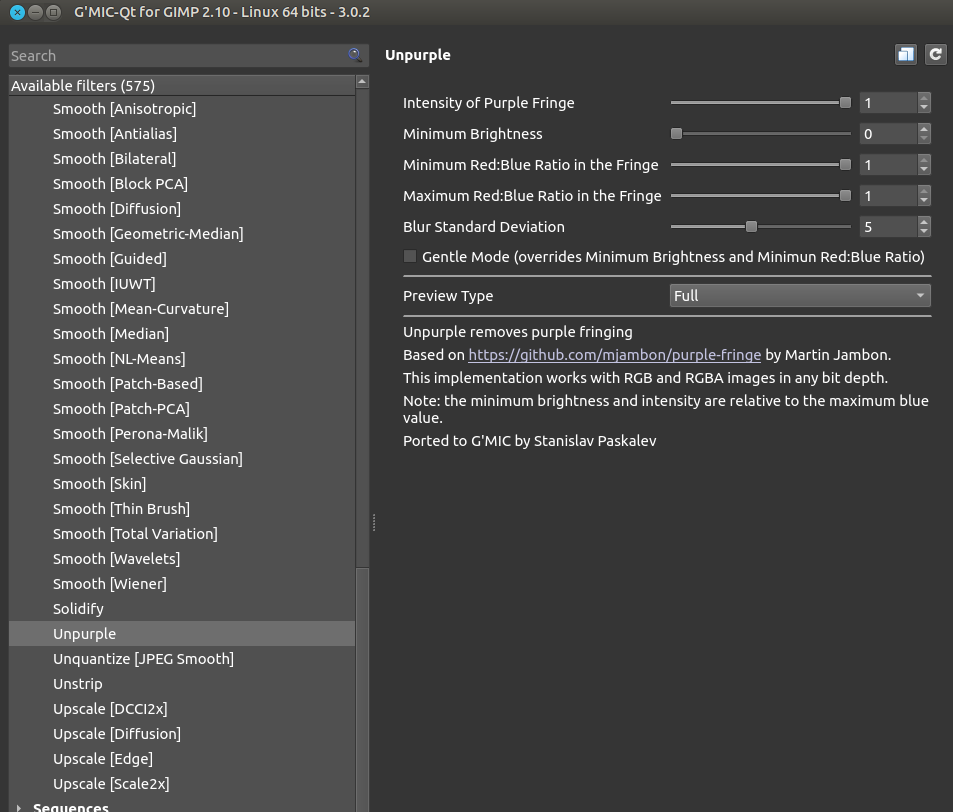This screenshot has width=953, height=812.
Task: Click the Blur Standard Deviation value box
Action: [888, 227]
